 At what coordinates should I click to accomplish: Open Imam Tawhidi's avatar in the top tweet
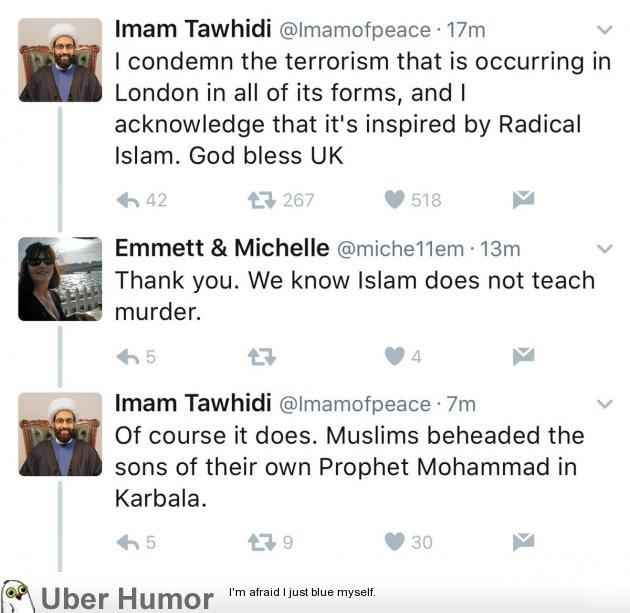point(60,60)
